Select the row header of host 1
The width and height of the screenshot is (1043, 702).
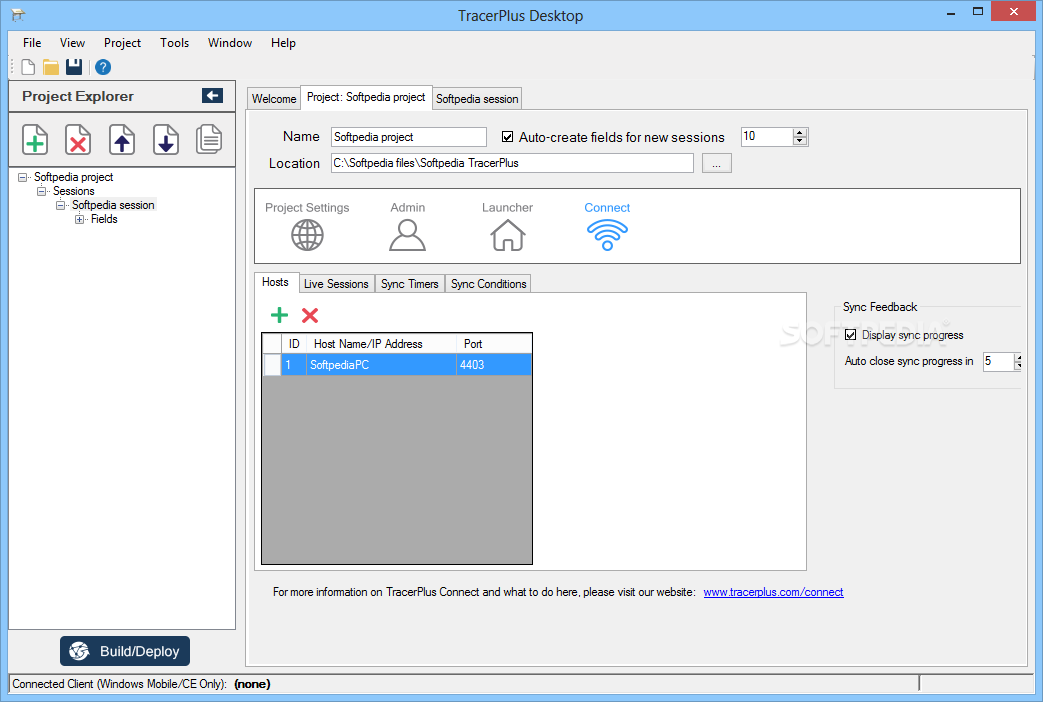(x=272, y=365)
